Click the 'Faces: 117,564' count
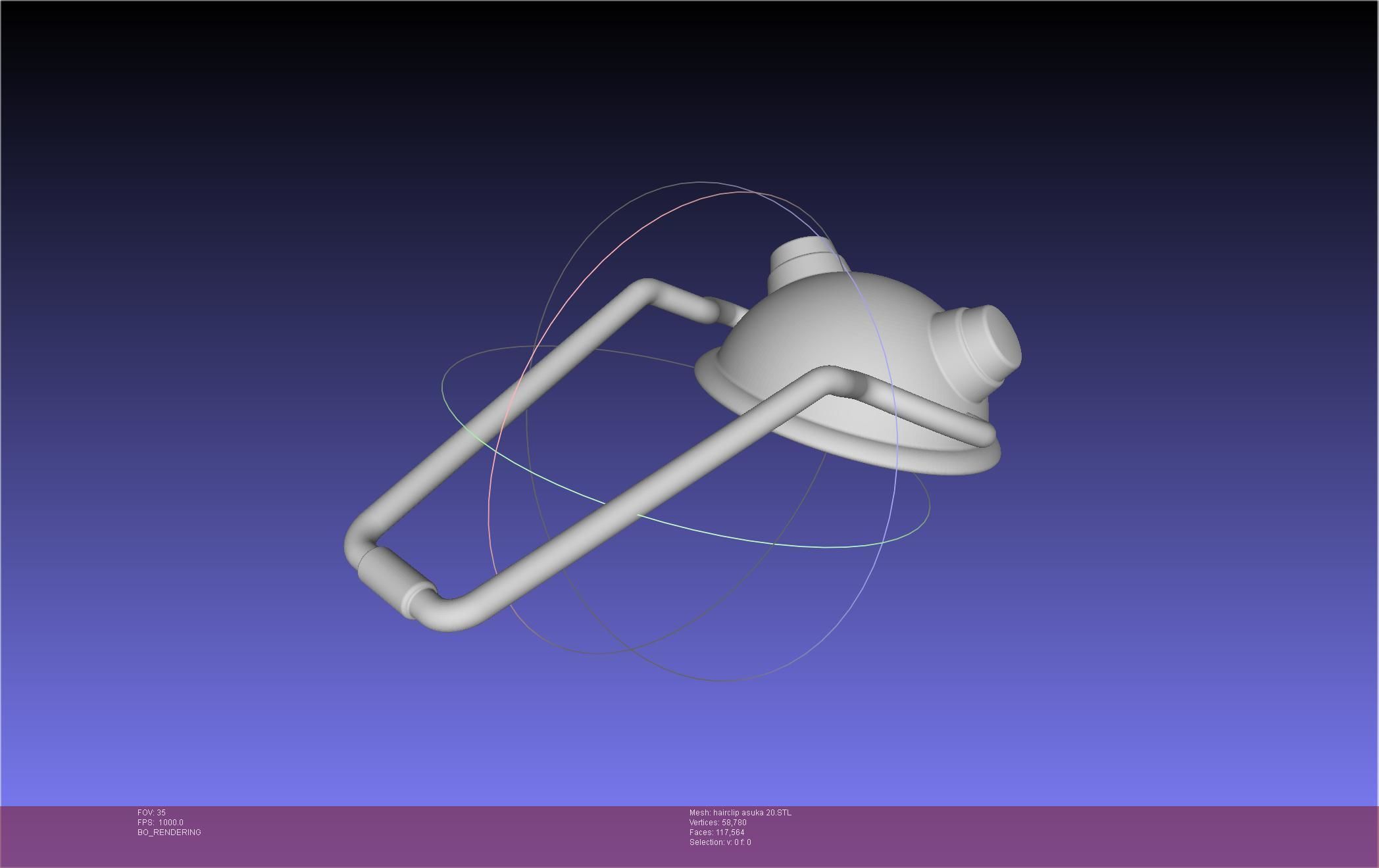Image resolution: width=1379 pixels, height=868 pixels. click(716, 832)
